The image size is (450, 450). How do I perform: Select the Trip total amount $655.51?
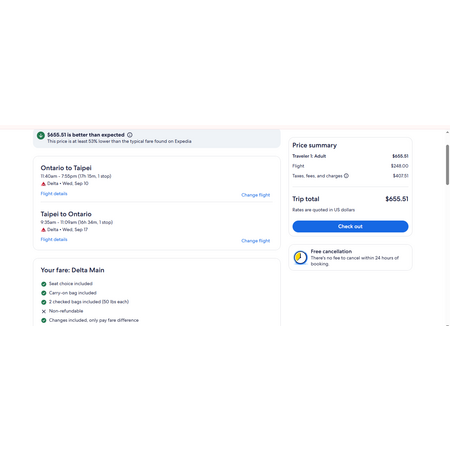pyautogui.click(x=397, y=199)
